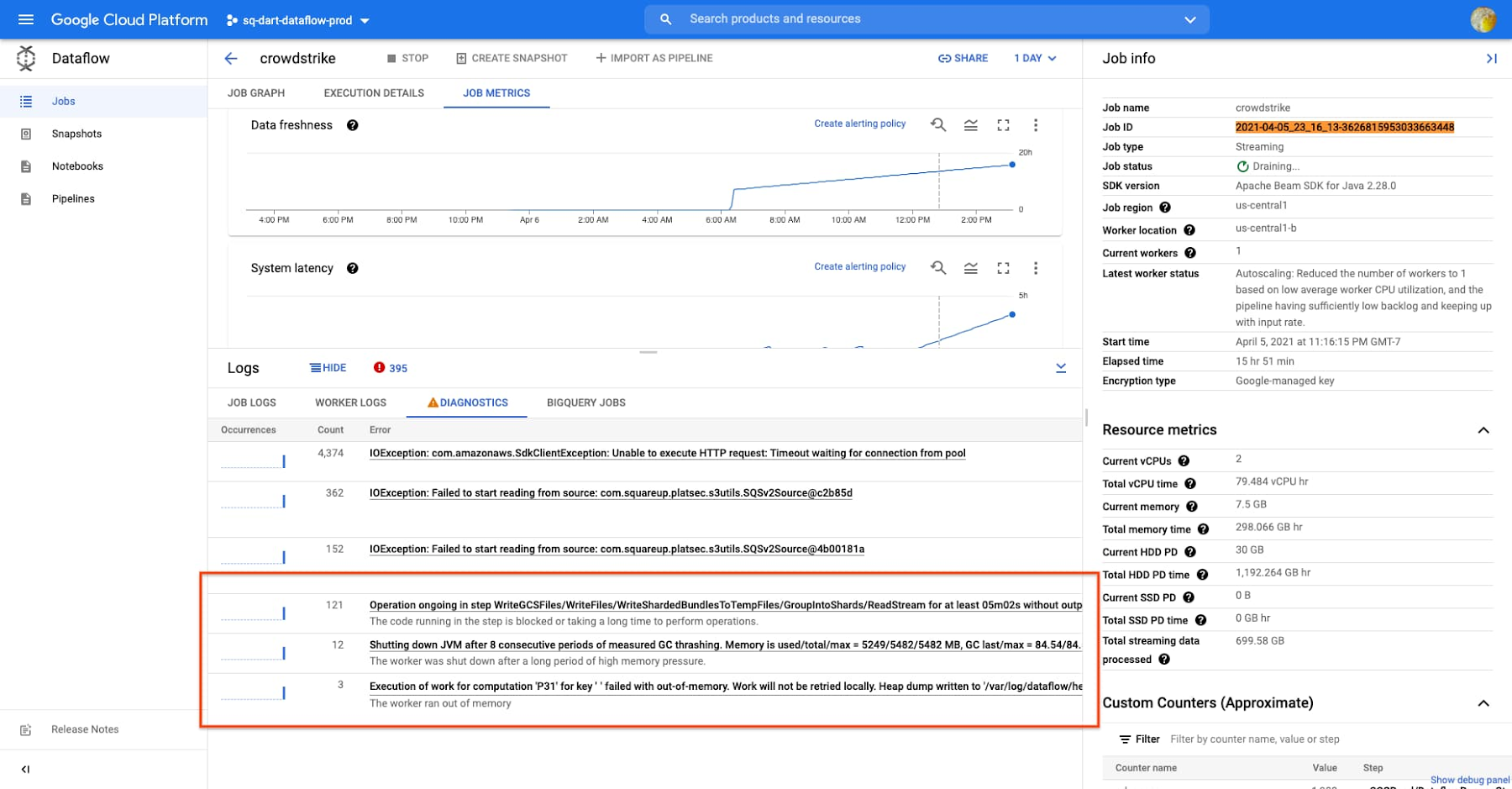
Task: Click the Snapshots sidebar icon
Action: (x=26, y=134)
